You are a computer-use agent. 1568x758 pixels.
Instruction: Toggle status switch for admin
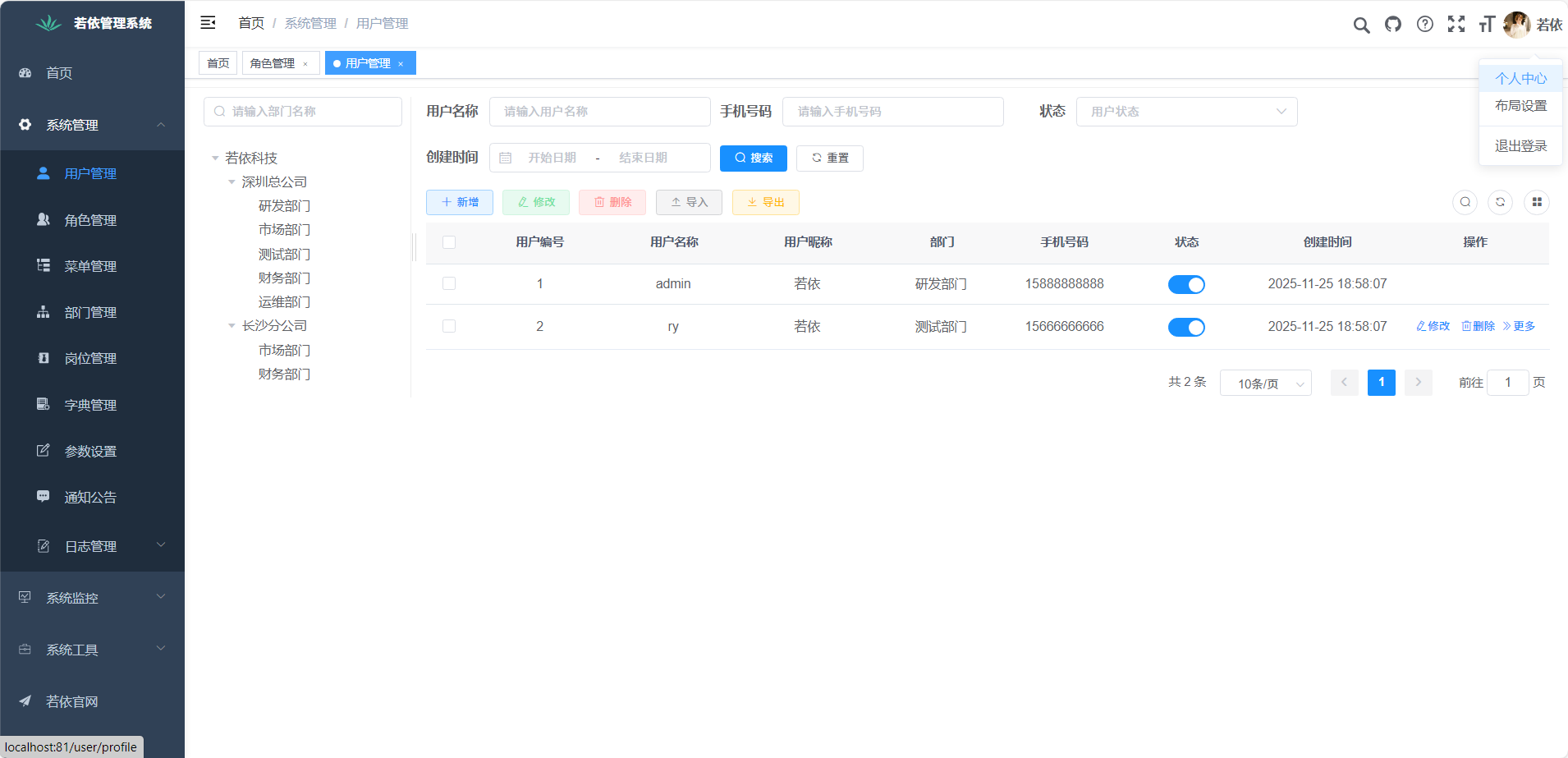(1186, 284)
